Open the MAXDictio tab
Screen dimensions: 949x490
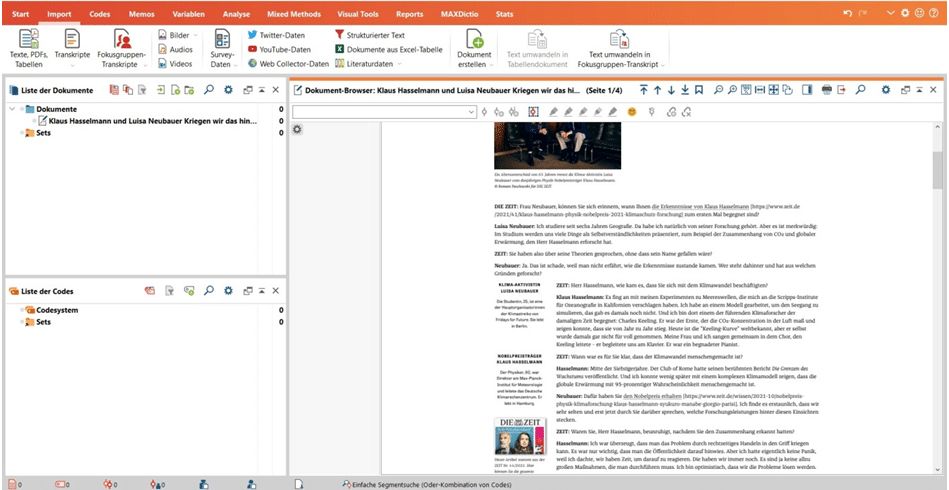tap(459, 14)
